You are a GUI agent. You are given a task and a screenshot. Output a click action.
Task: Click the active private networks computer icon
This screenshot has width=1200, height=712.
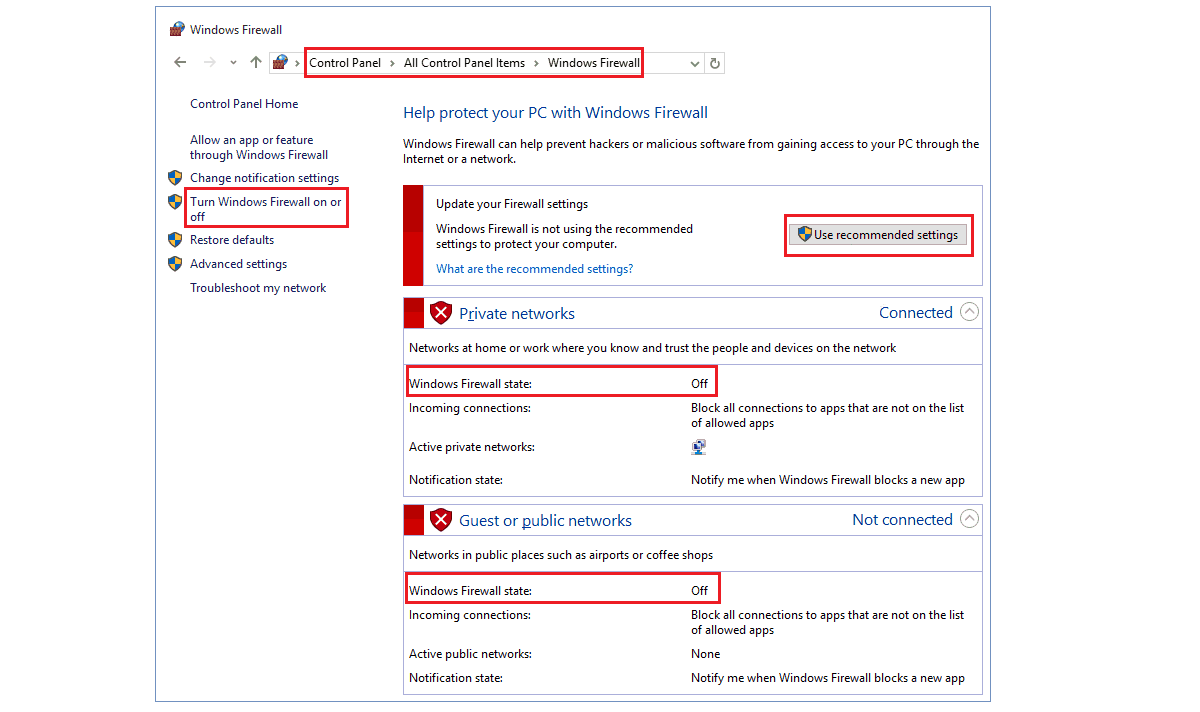699,447
